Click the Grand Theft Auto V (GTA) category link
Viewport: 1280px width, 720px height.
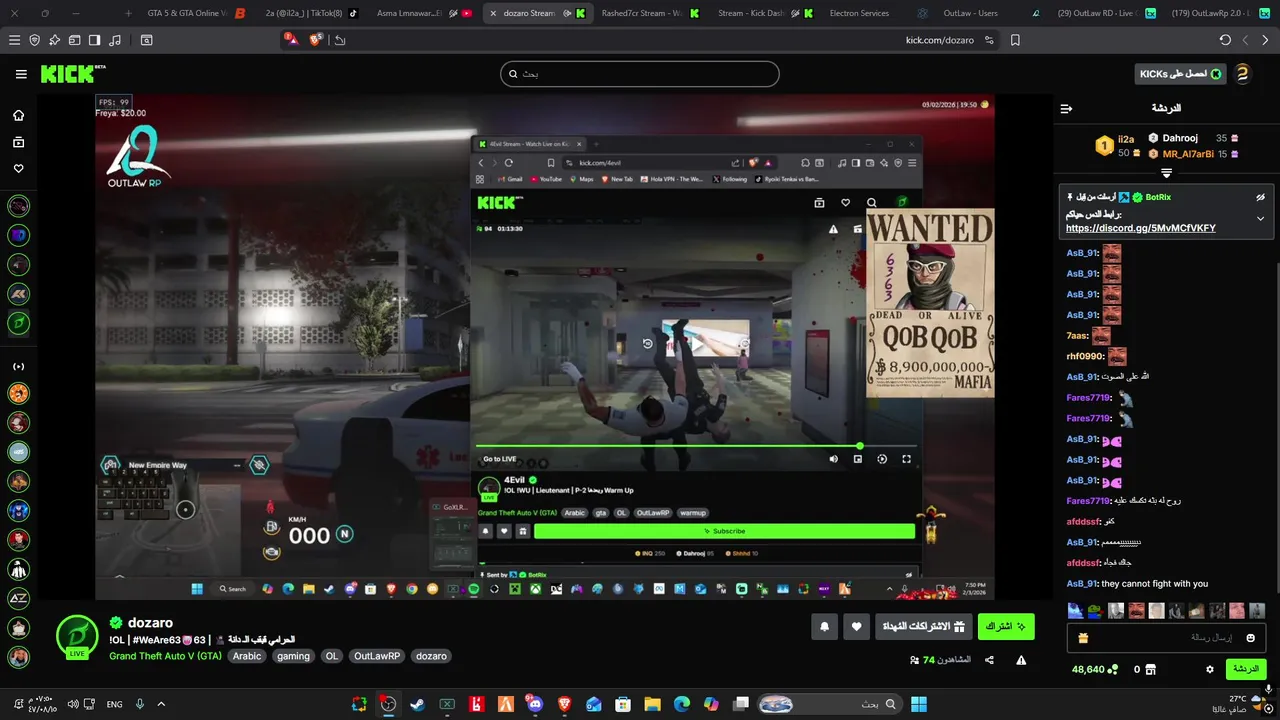[x=165, y=656]
